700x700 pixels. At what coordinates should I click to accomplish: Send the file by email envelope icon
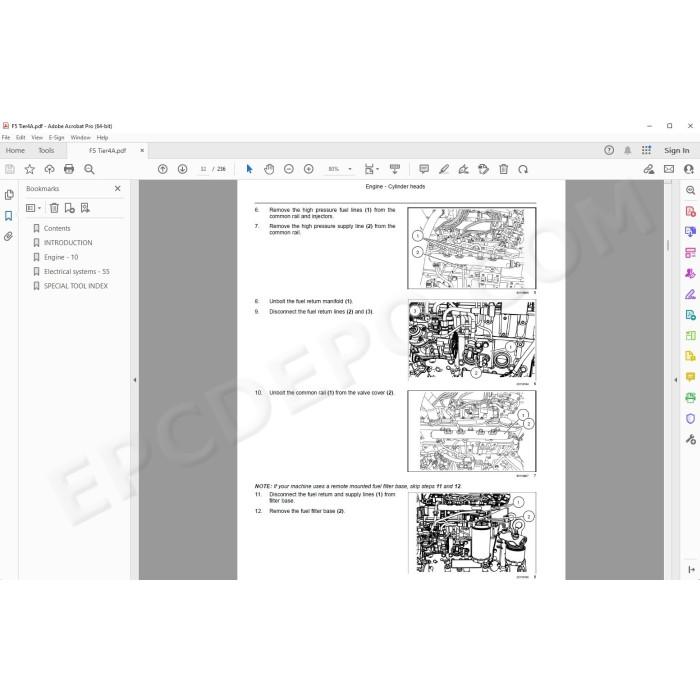(669, 169)
